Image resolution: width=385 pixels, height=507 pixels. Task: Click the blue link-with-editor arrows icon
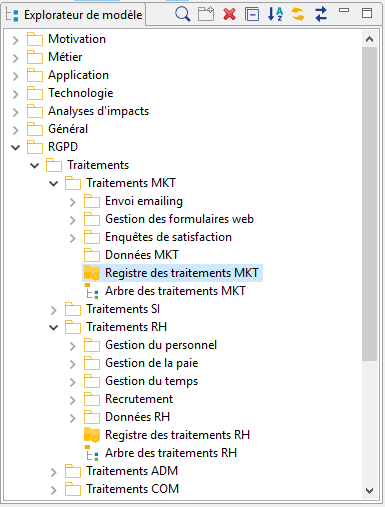321,14
